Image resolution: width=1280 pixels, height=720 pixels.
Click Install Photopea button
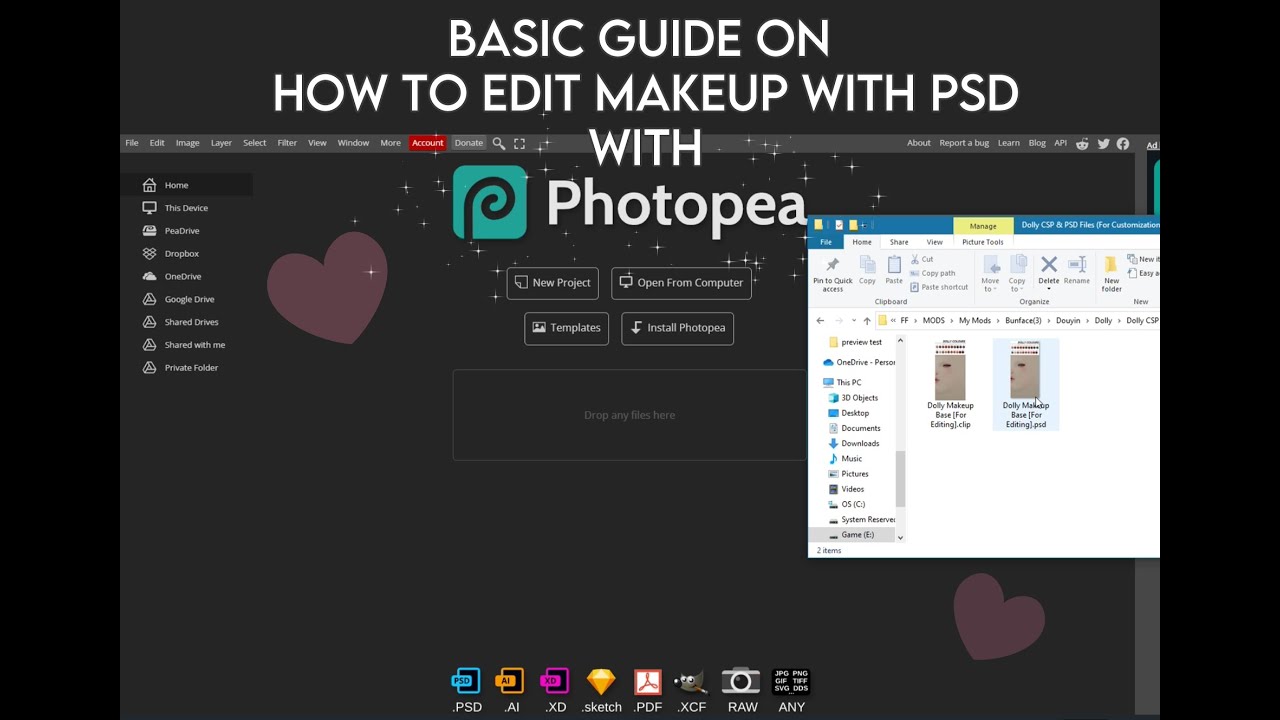tap(677, 328)
